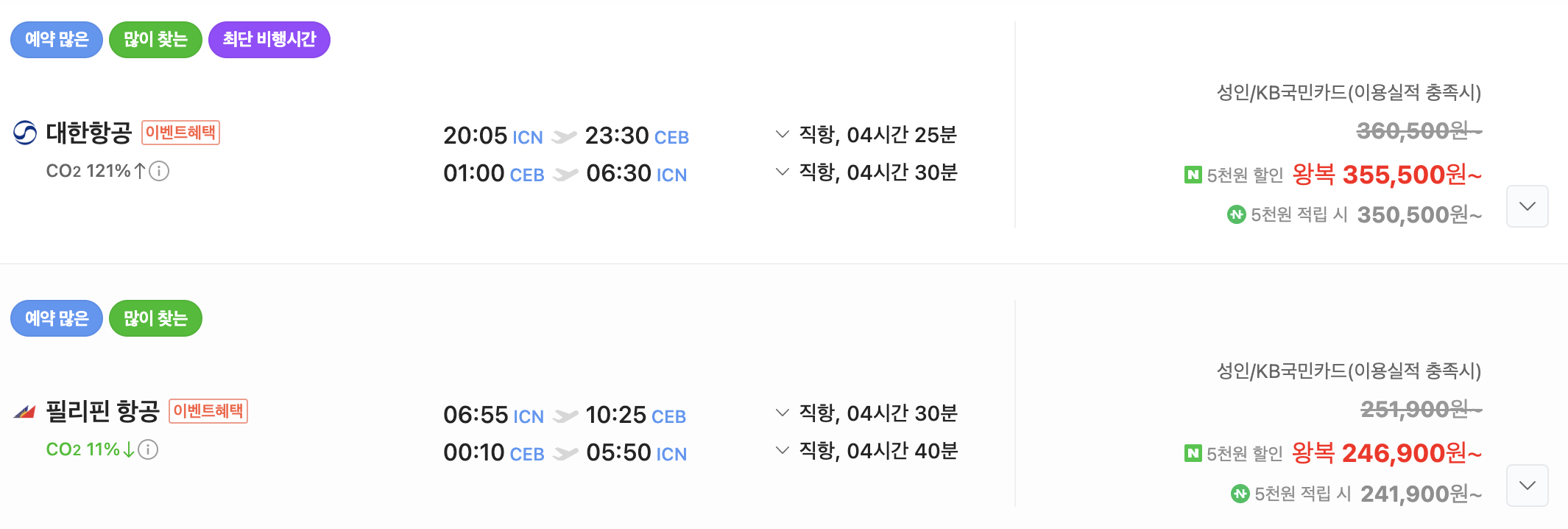Viewport: 1568px width, 529px height.
Task: Expand 00:10 CEB return flight details chevron
Action: pos(783,450)
